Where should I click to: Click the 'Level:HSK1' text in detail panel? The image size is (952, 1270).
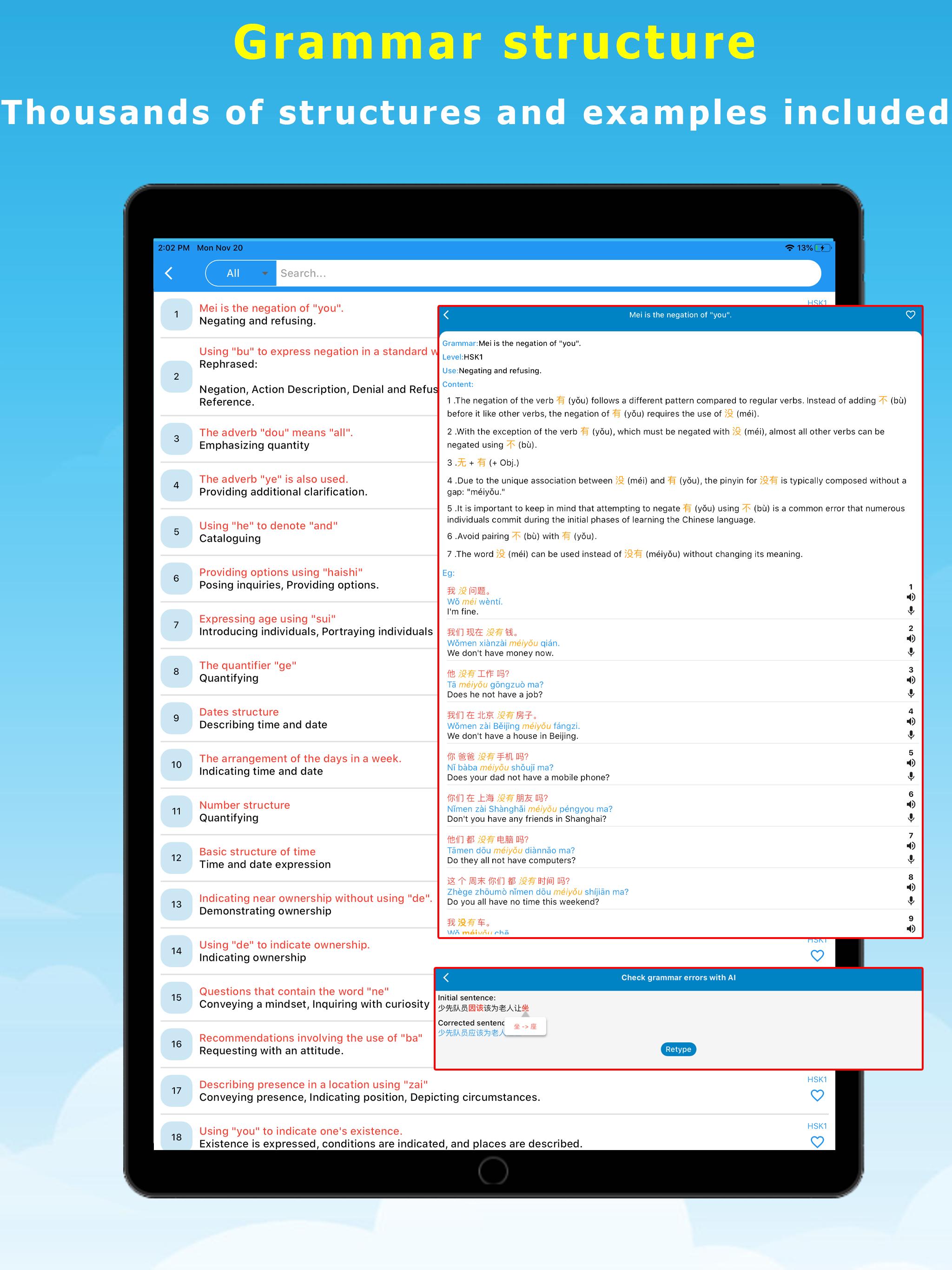click(462, 357)
